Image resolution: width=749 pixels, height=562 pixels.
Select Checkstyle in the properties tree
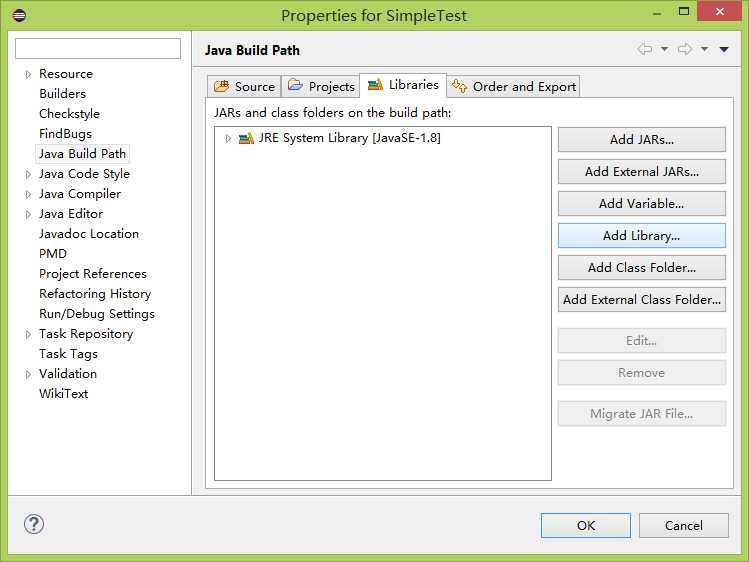70,114
